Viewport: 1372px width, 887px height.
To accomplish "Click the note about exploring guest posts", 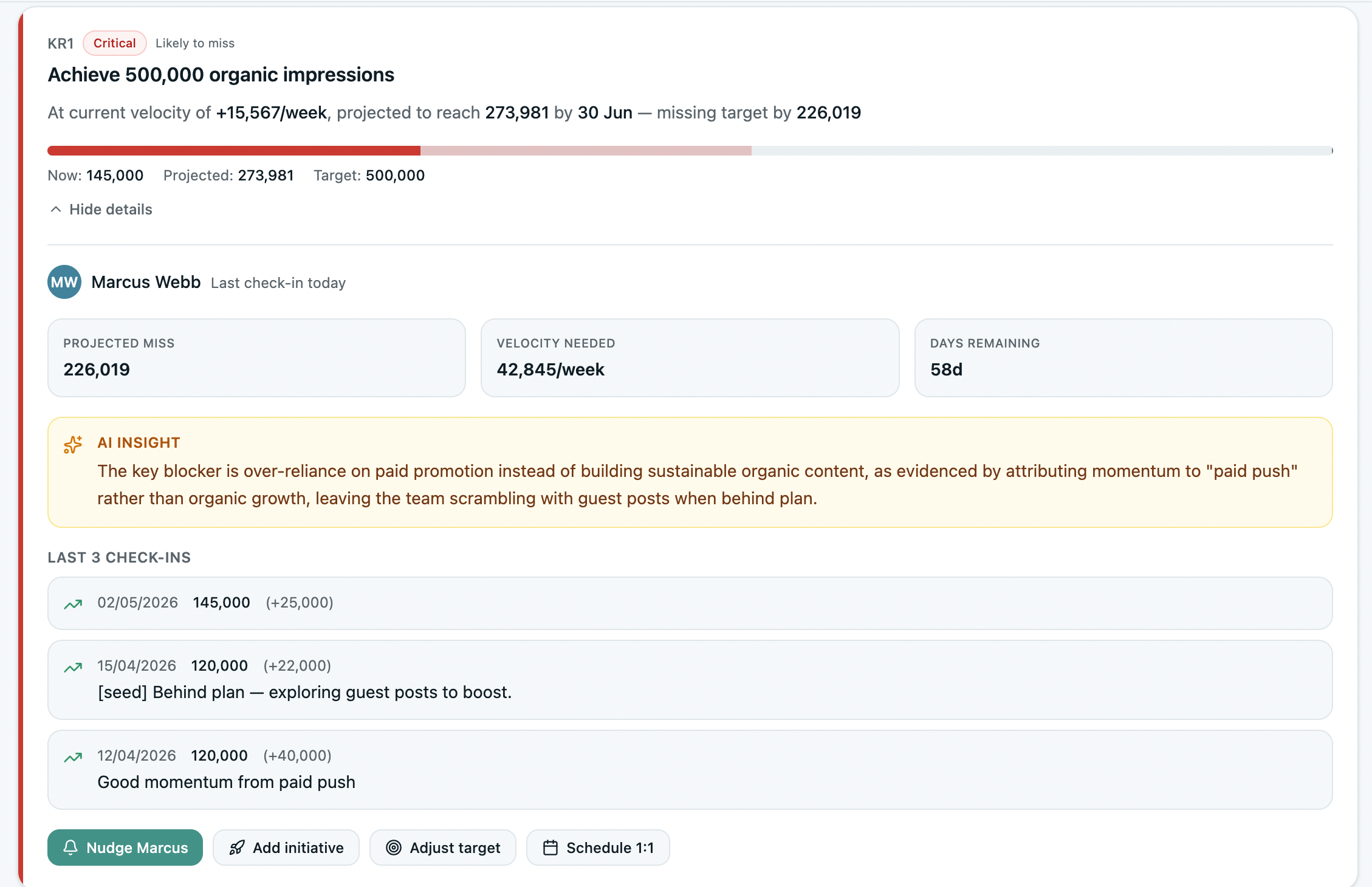I will click(x=305, y=692).
